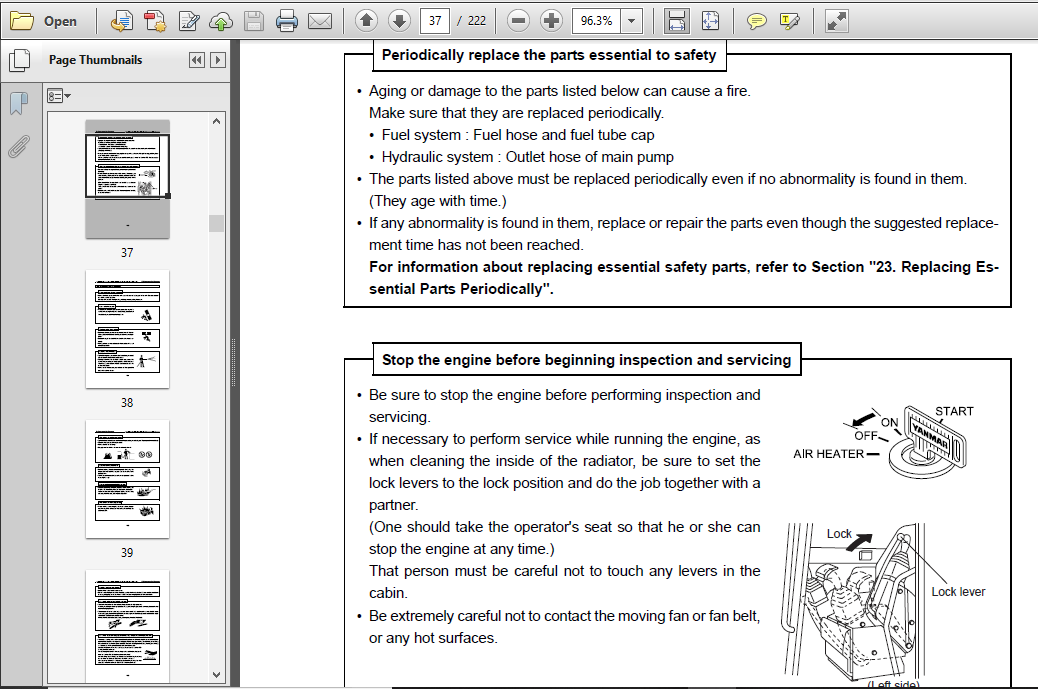Click the Fit width scrolling icon
This screenshot has width=1038, height=689.
coord(676,21)
